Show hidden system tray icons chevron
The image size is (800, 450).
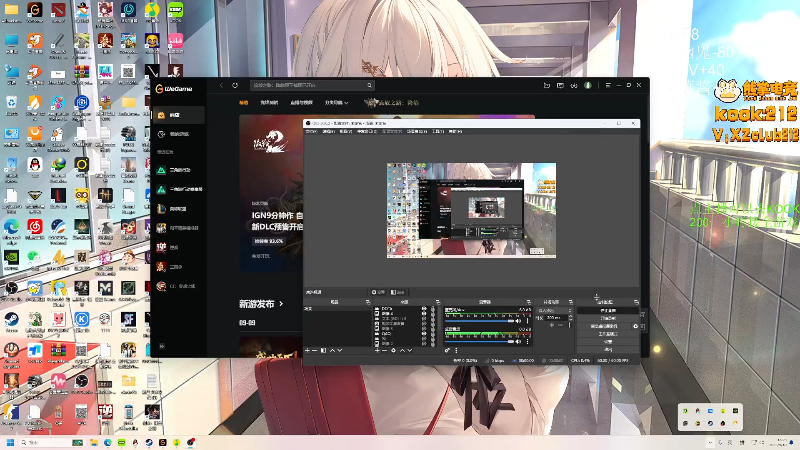click(x=710, y=442)
